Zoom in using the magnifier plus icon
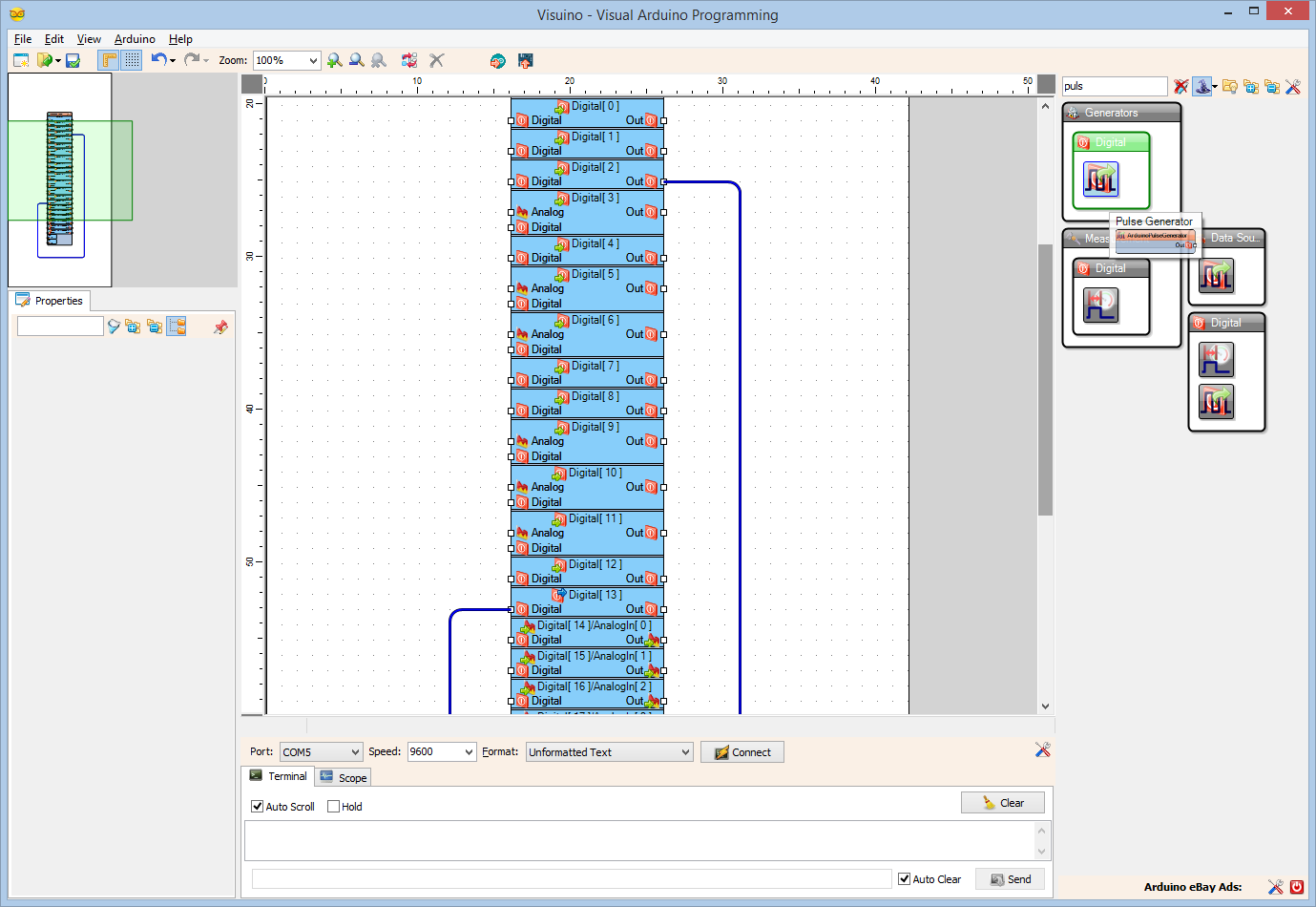The image size is (1316, 907). (x=334, y=59)
